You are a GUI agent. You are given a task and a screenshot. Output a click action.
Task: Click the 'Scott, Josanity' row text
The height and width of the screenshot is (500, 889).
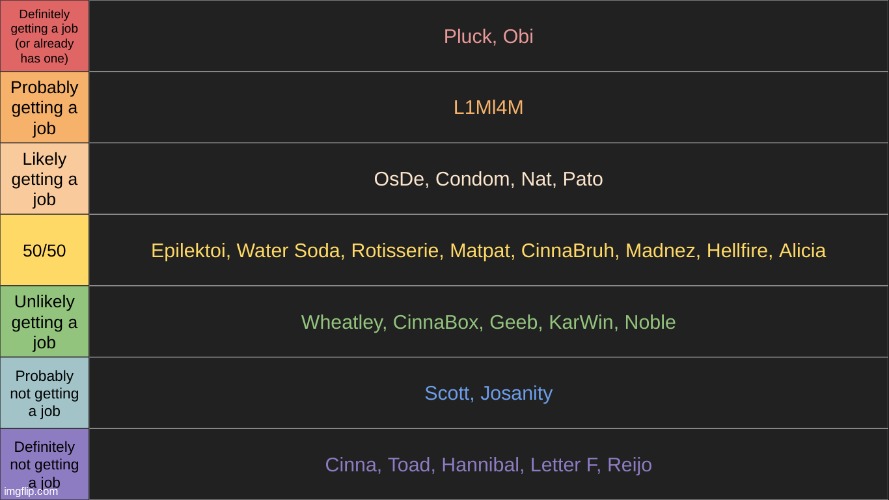pos(488,393)
